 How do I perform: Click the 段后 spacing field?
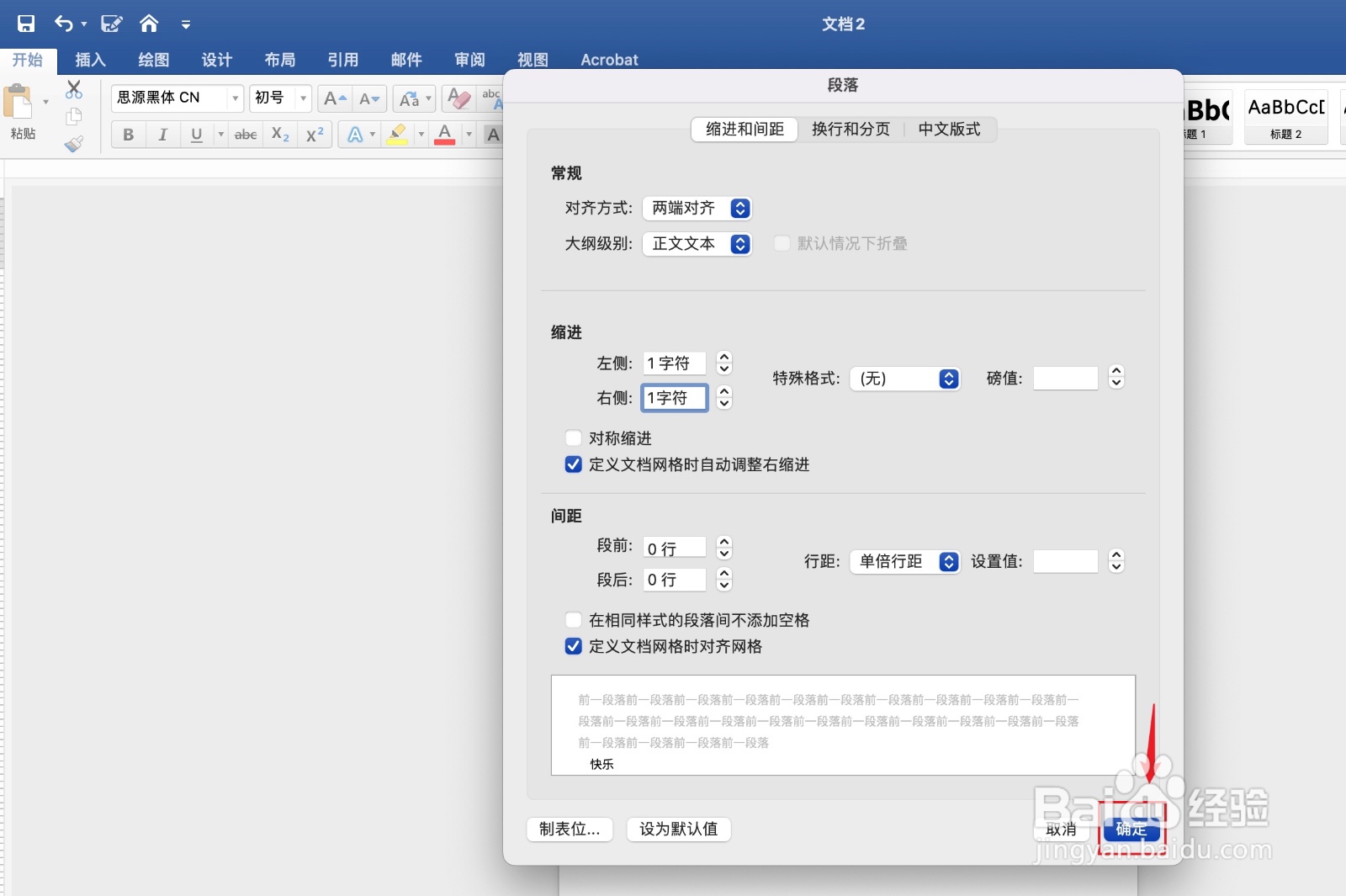click(x=675, y=580)
